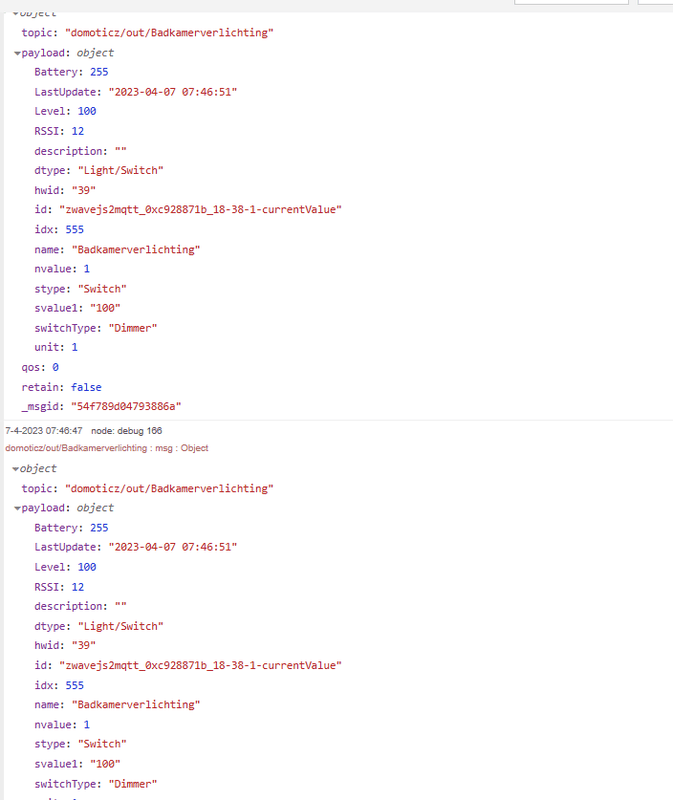Screen dimensions: 673x800
Task: Click the 7-4-2023 07:46:47 timestamp
Action: (44, 431)
